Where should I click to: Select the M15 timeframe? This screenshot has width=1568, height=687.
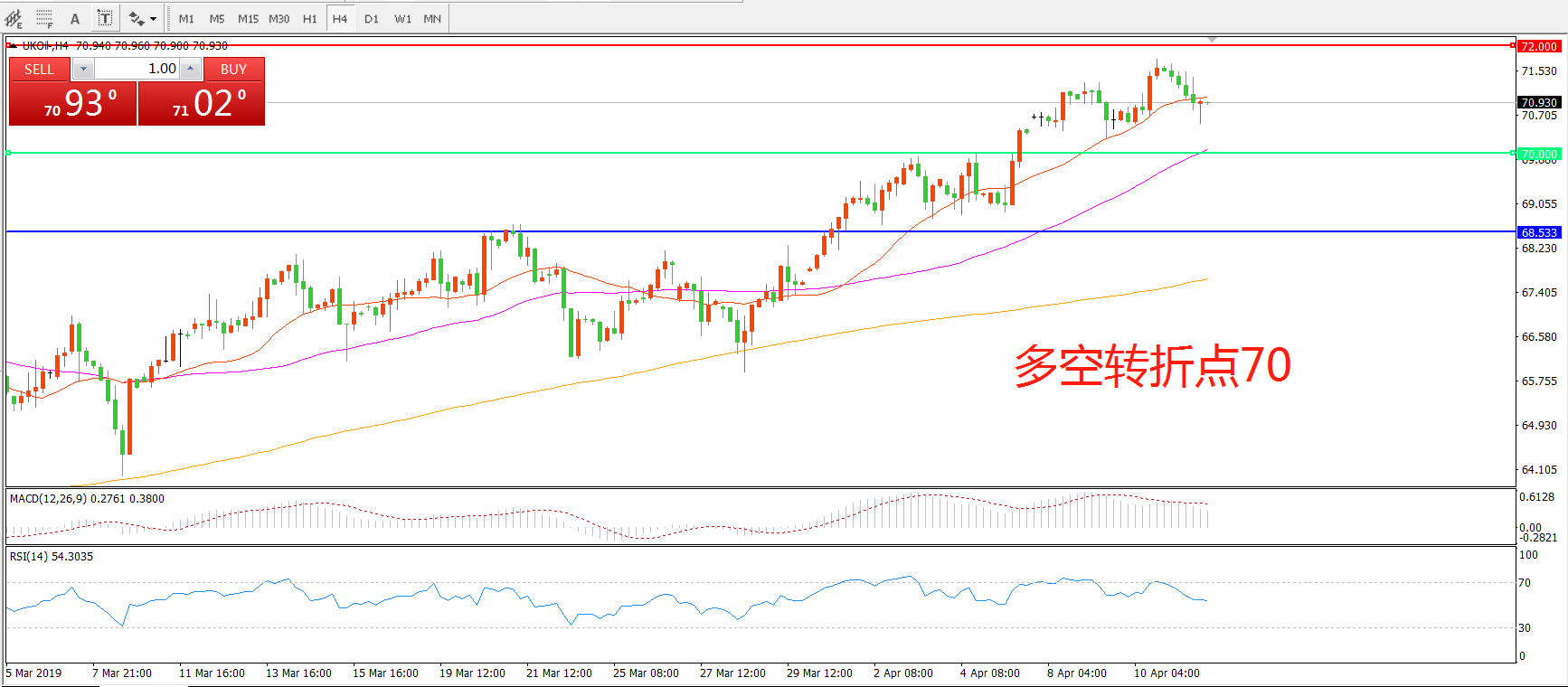[x=248, y=18]
